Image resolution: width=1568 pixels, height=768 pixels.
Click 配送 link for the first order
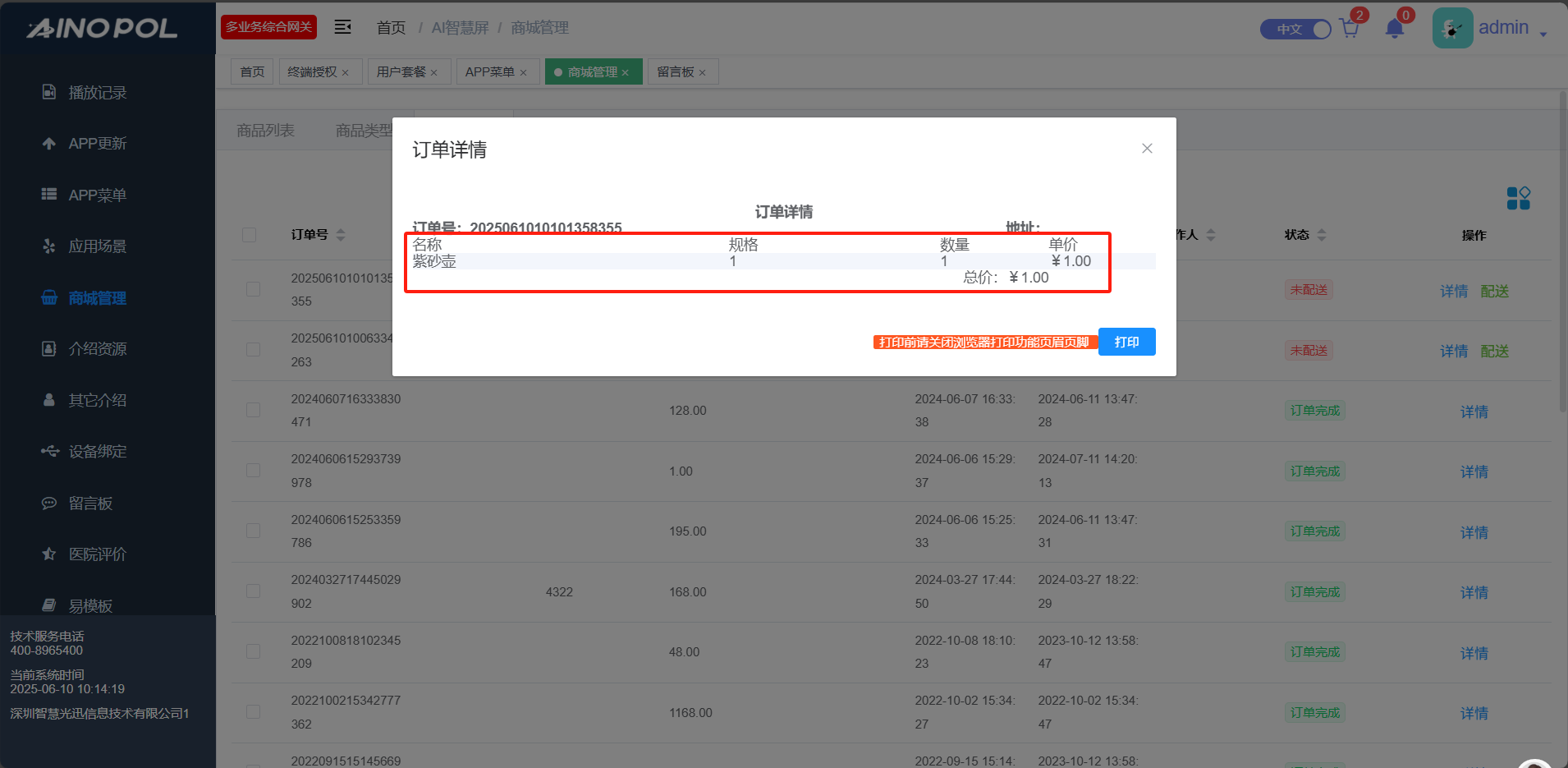(x=1494, y=292)
